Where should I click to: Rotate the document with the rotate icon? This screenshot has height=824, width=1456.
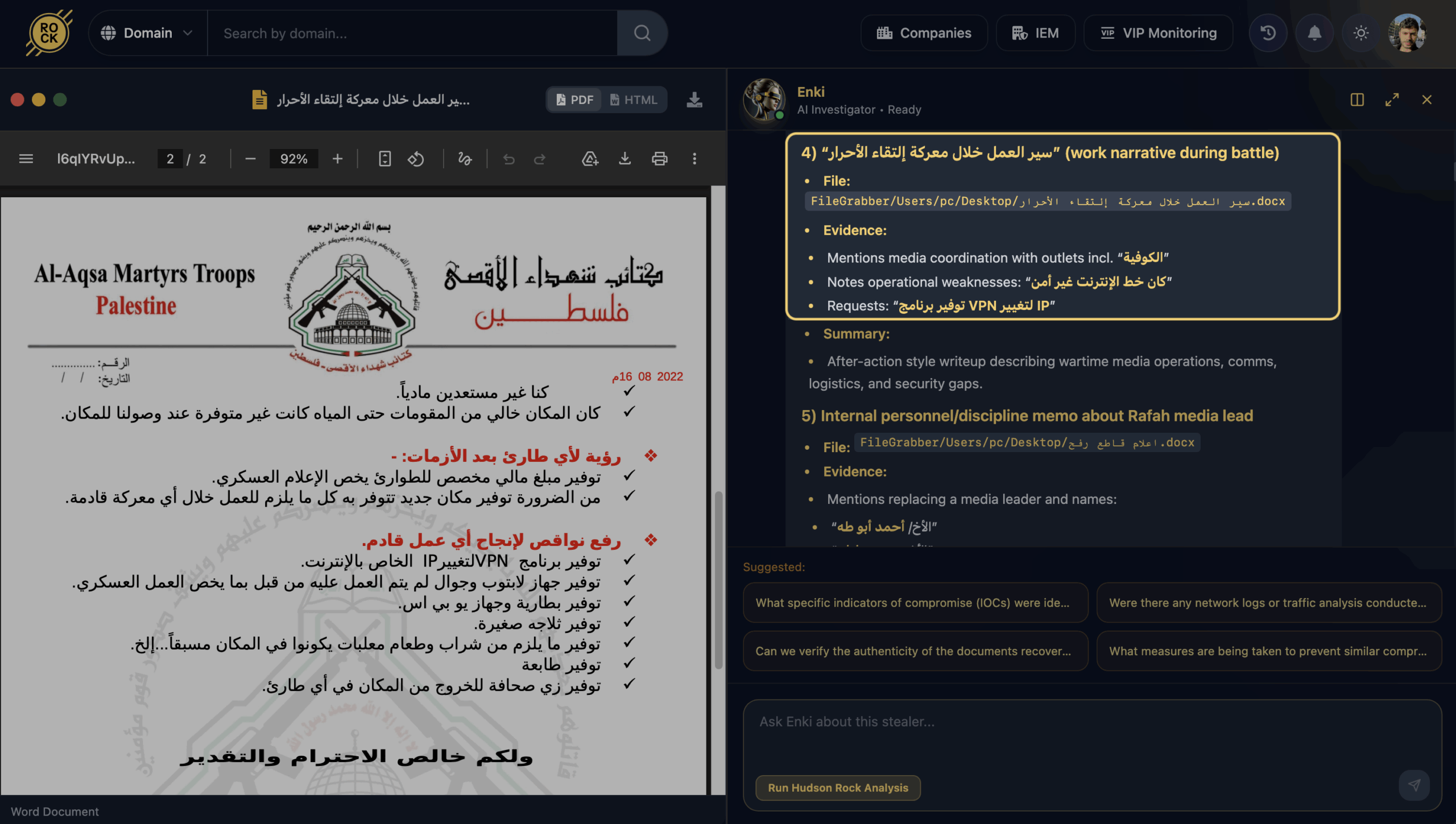(416, 159)
